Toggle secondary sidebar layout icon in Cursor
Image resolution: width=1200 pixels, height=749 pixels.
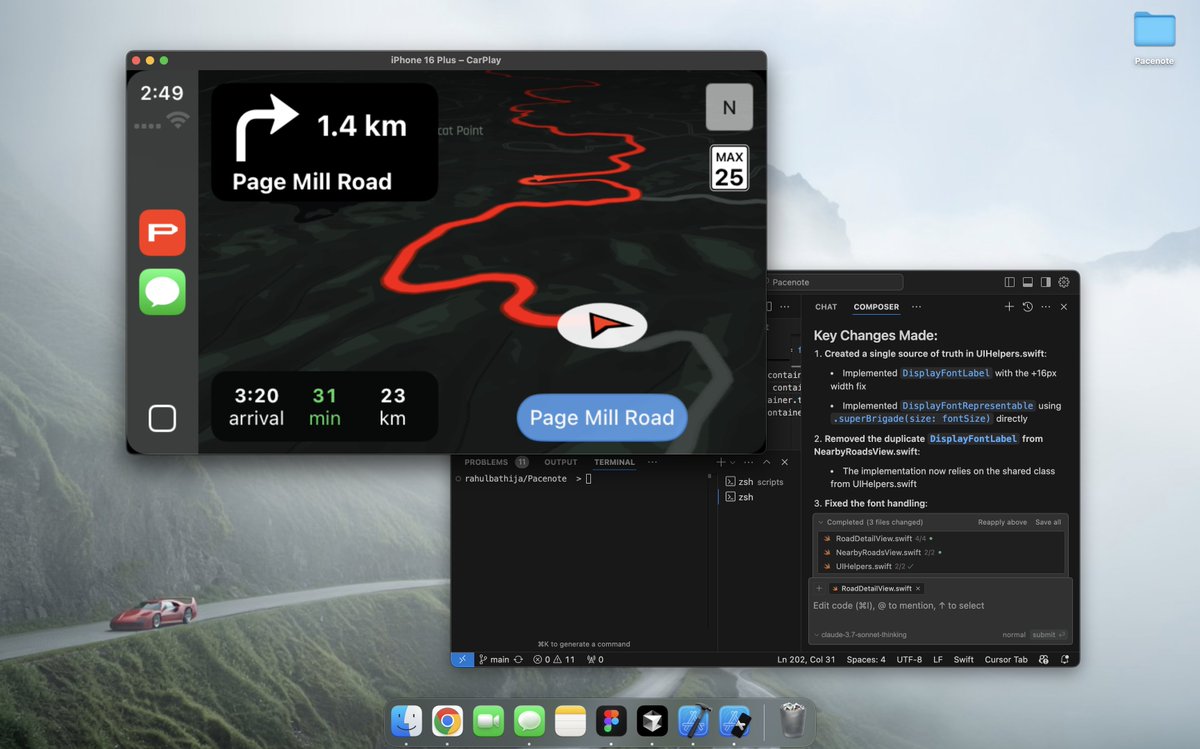pyautogui.click(x=1045, y=282)
